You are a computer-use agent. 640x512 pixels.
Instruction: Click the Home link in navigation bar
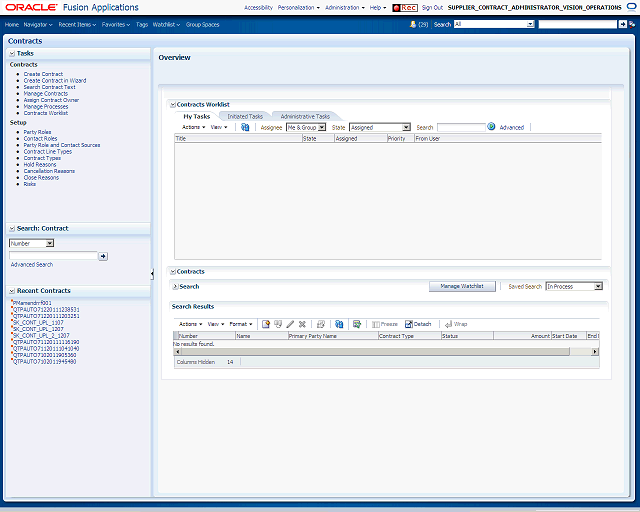click(12, 25)
